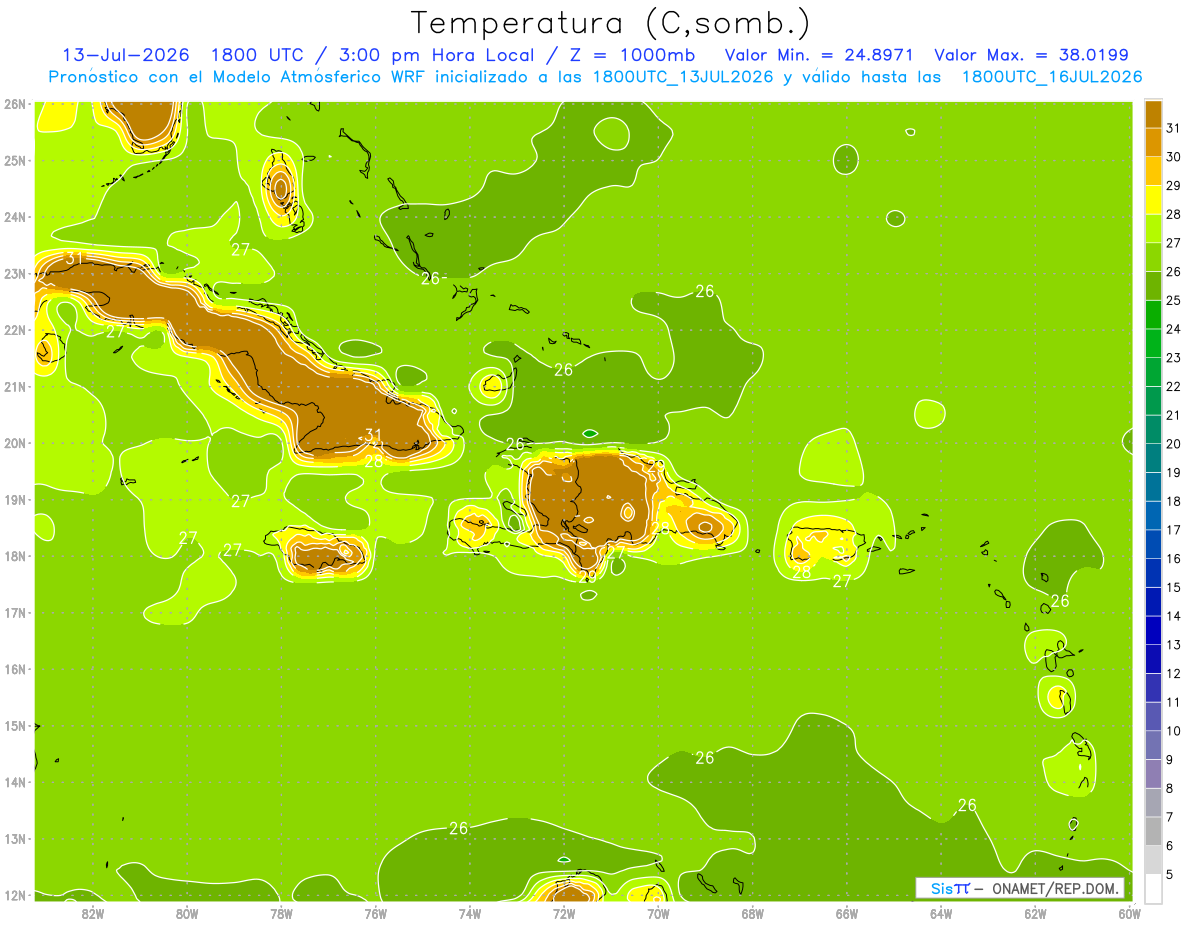This screenshot has width=1200, height=927.
Task: Click the 72W longitude axis label
Action: point(564,913)
